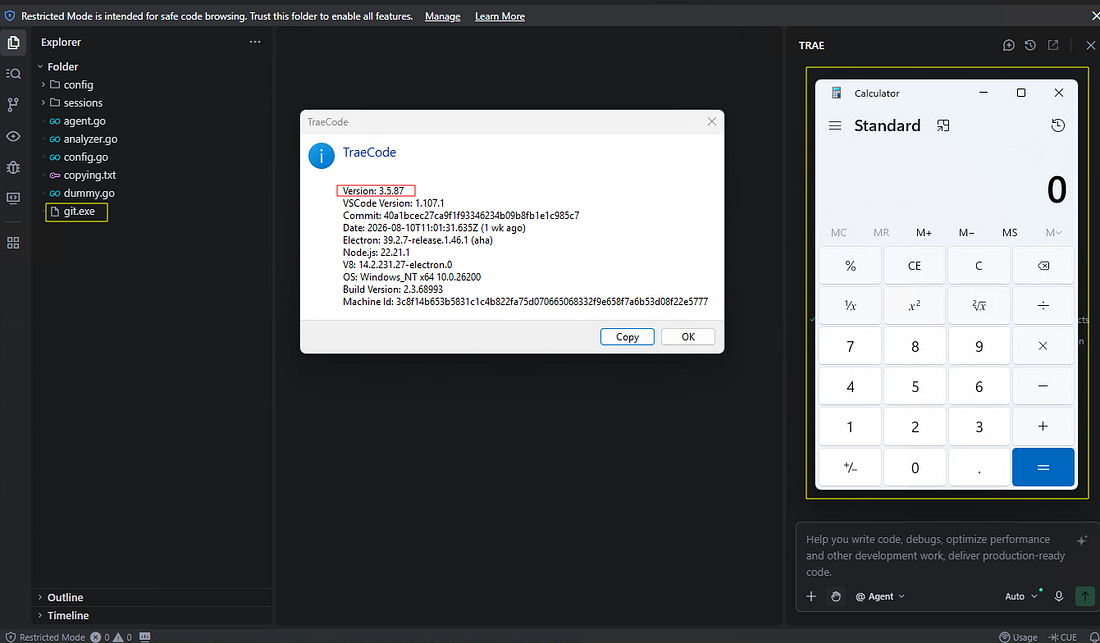The width and height of the screenshot is (1100, 643).
Task: Click the plus add-context icon in chat input
Action: pyautogui.click(x=811, y=596)
